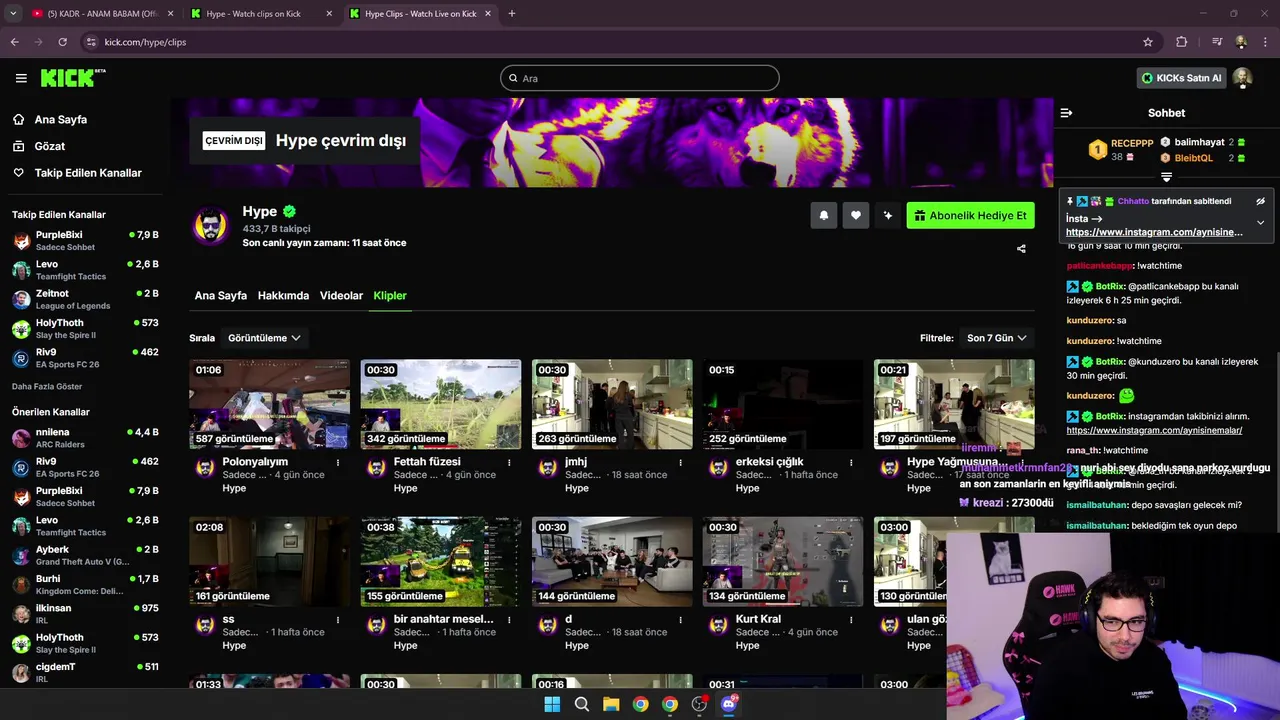
Task: Click the share icon below the subscribe button
Action: (1021, 249)
